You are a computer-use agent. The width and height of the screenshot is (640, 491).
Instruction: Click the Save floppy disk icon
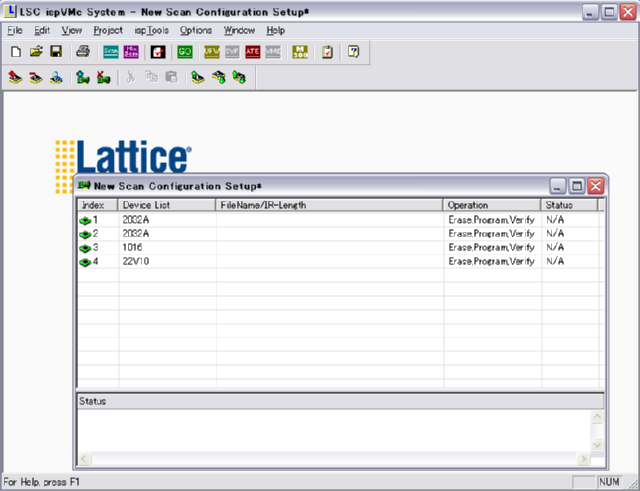[56, 52]
